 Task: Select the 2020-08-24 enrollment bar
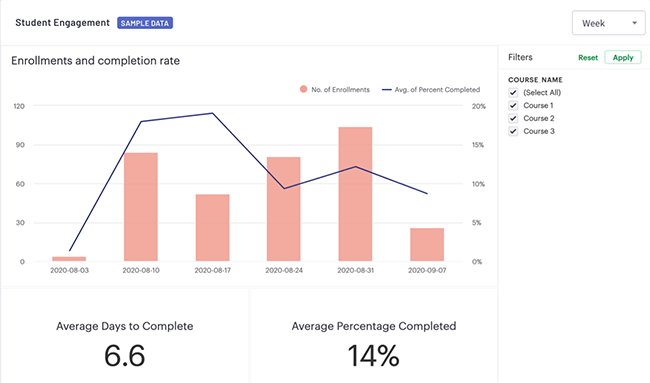point(284,209)
